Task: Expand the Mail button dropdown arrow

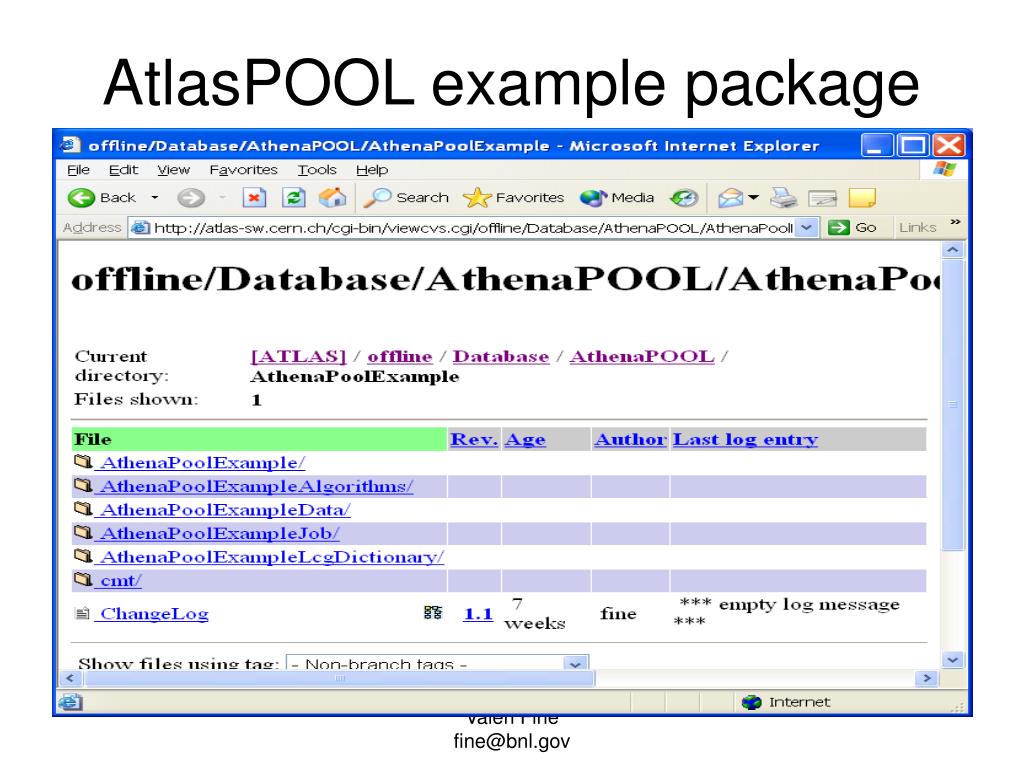Action: tap(754, 197)
